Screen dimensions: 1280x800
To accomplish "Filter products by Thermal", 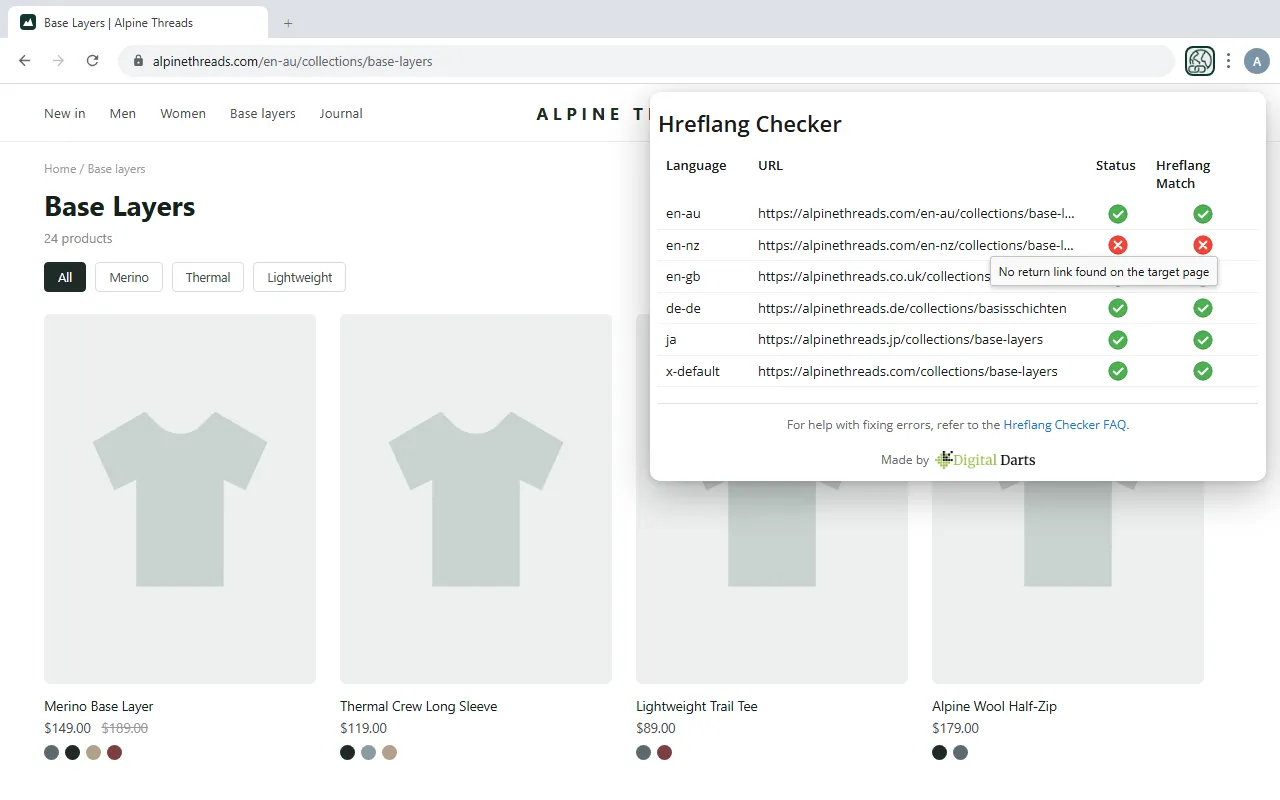I will tap(208, 277).
